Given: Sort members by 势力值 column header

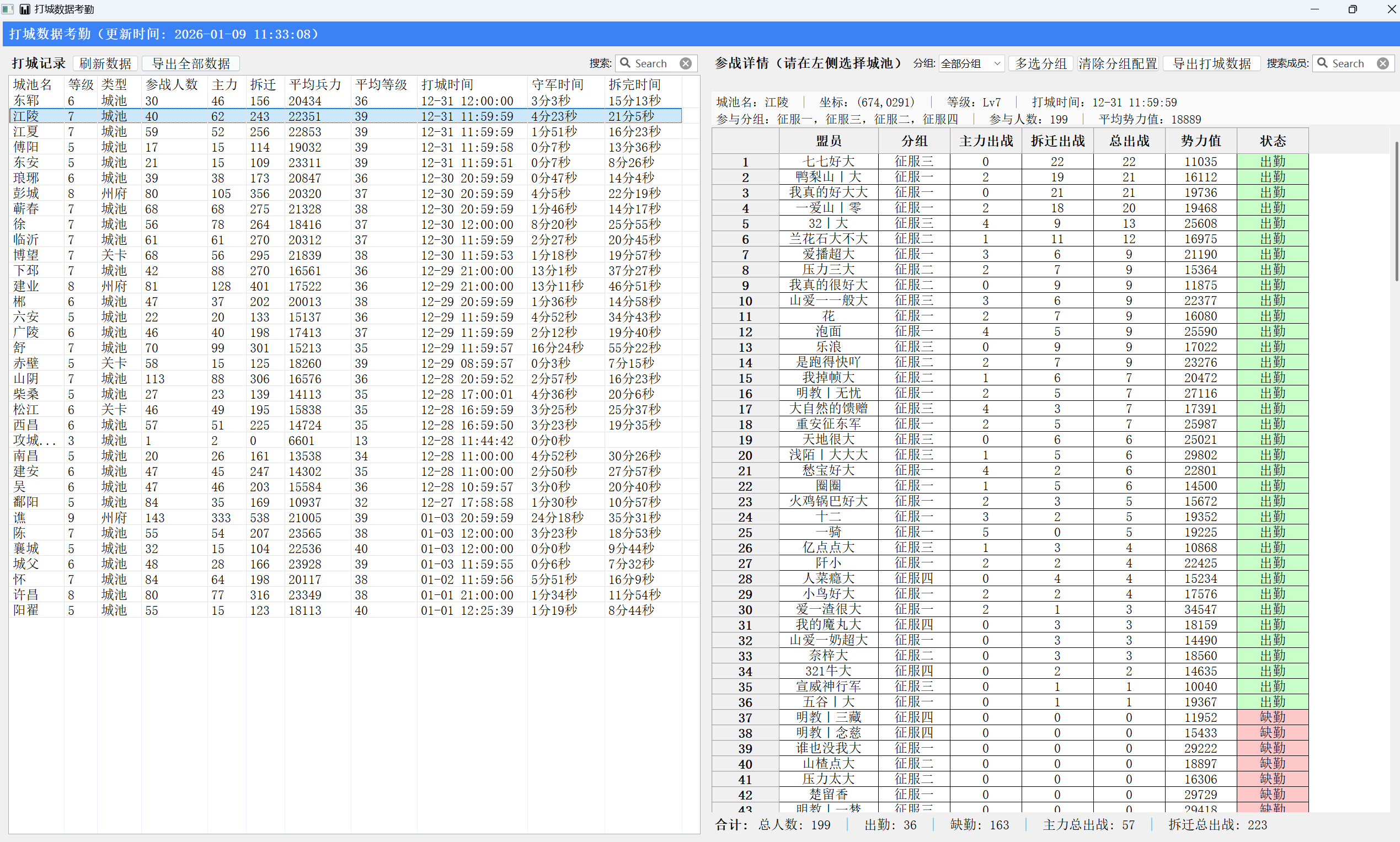Looking at the screenshot, I should (1201, 141).
